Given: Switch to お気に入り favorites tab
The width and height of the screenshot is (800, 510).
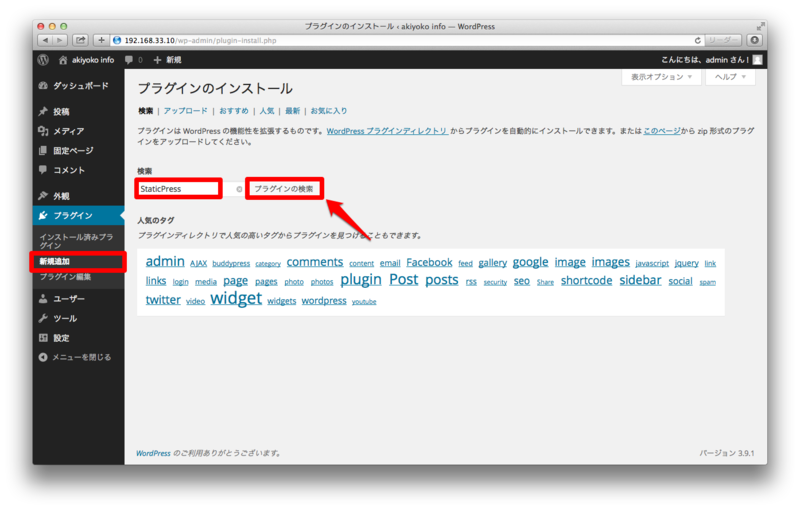Looking at the screenshot, I should pyautogui.click(x=329, y=111).
